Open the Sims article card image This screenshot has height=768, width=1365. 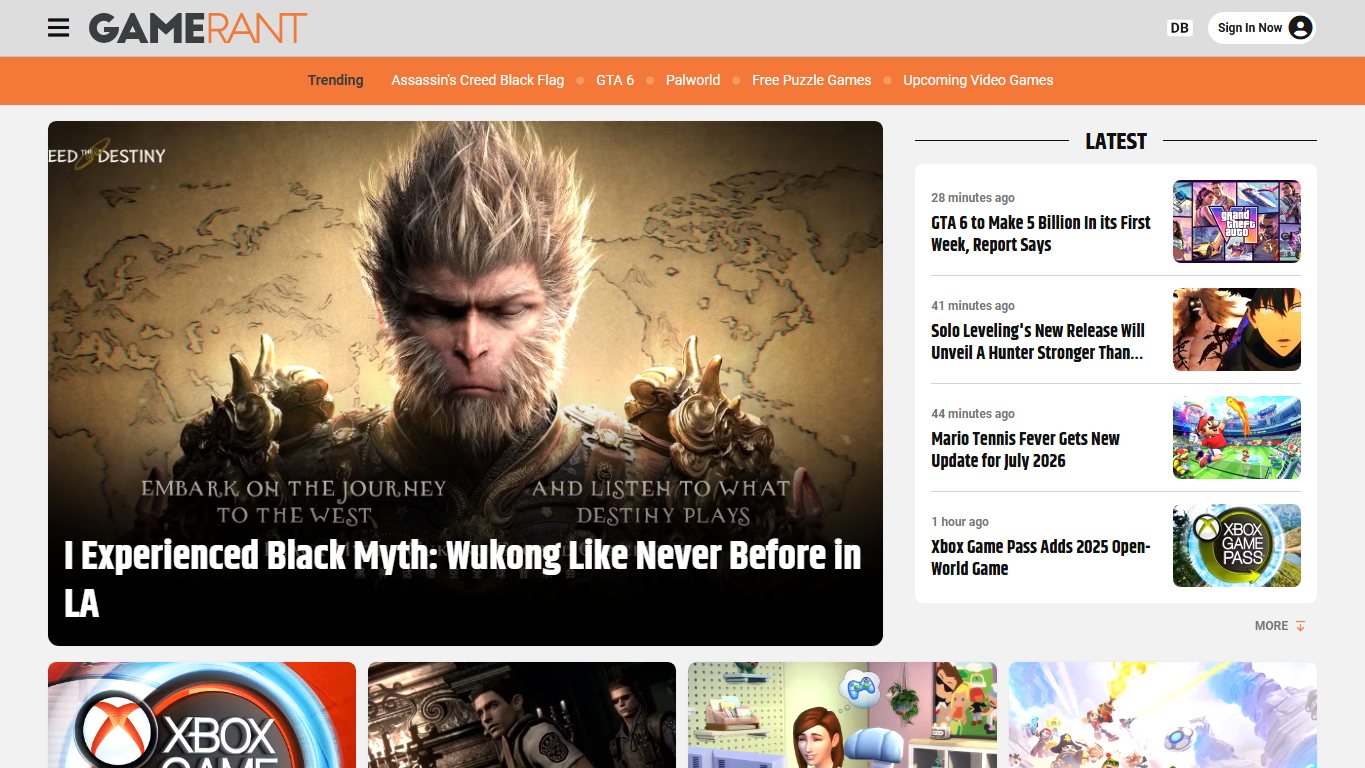pyautogui.click(x=842, y=715)
